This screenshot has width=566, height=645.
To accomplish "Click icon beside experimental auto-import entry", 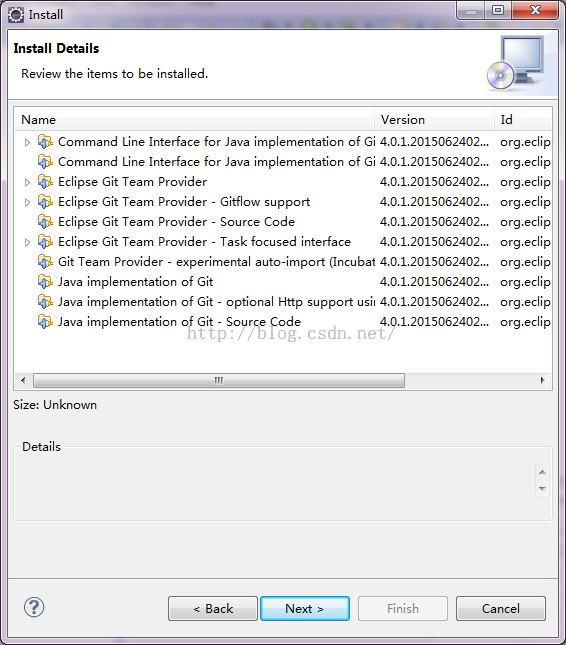I will click(x=45, y=262).
